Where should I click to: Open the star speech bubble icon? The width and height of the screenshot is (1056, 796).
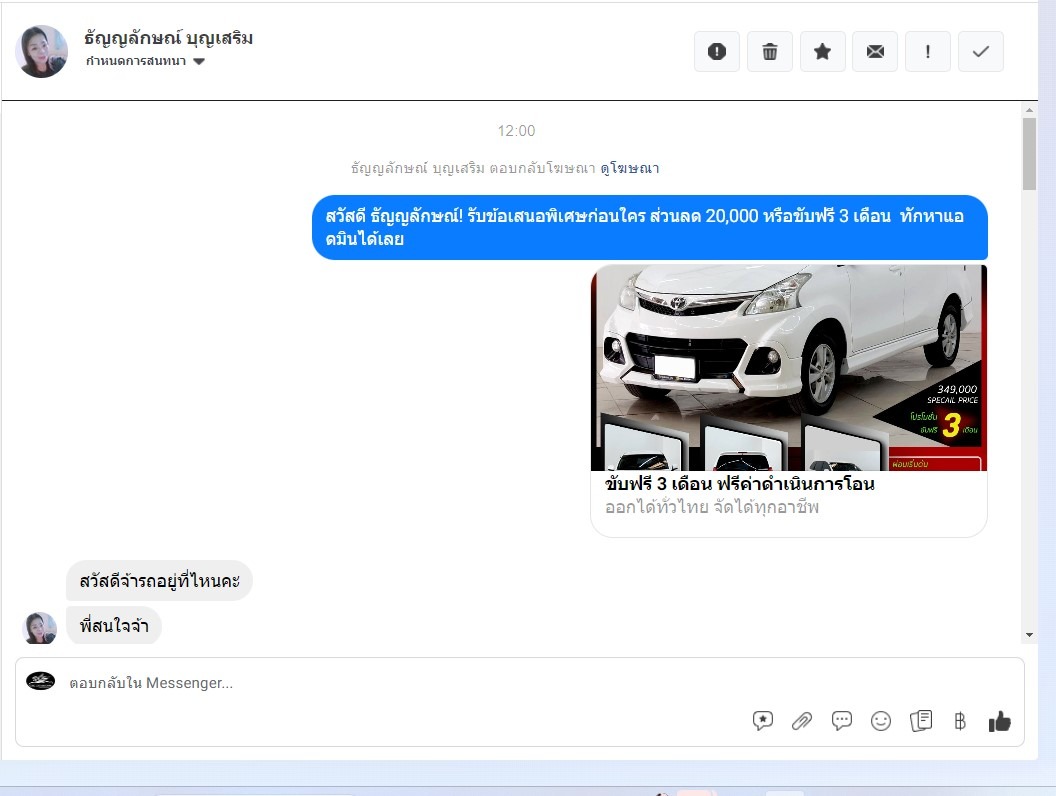pyautogui.click(x=763, y=721)
